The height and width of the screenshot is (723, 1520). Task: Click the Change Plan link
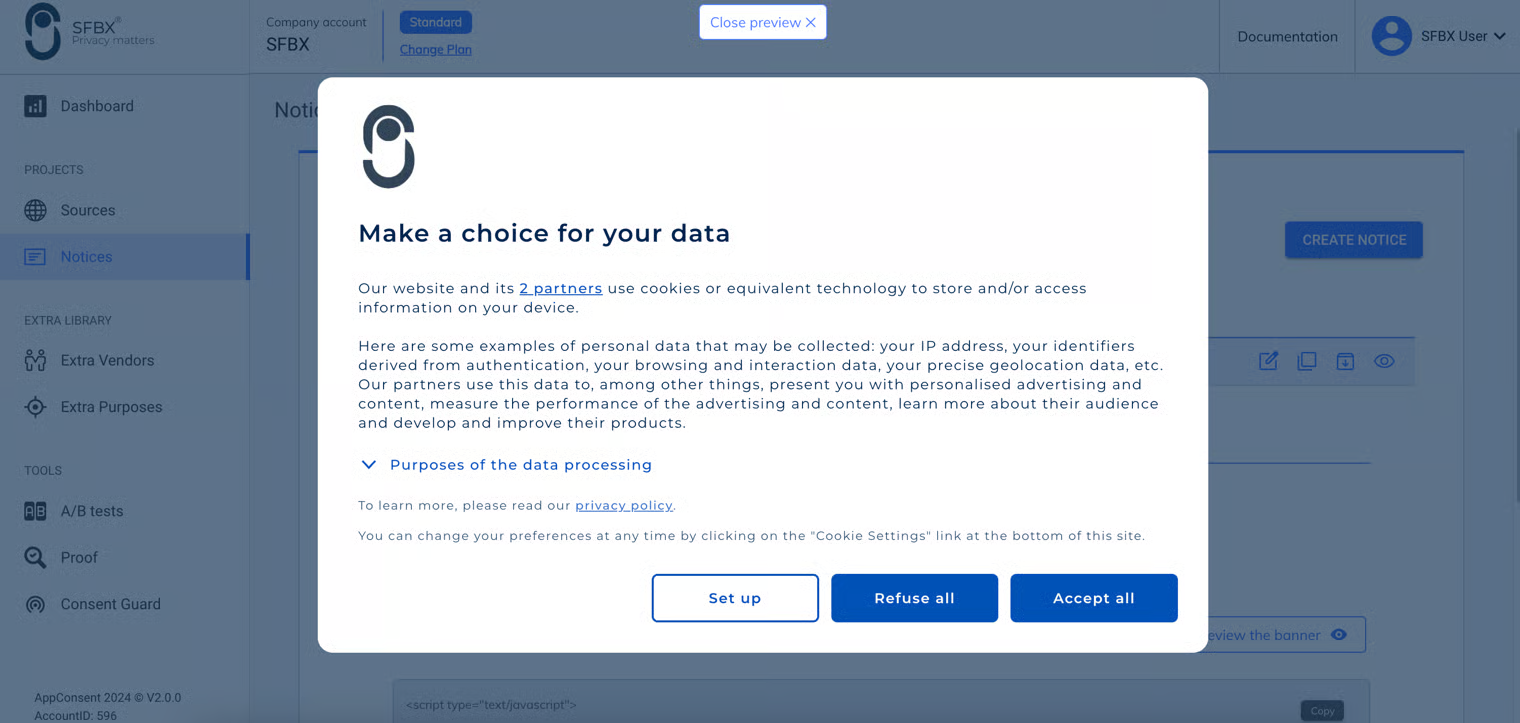click(435, 49)
